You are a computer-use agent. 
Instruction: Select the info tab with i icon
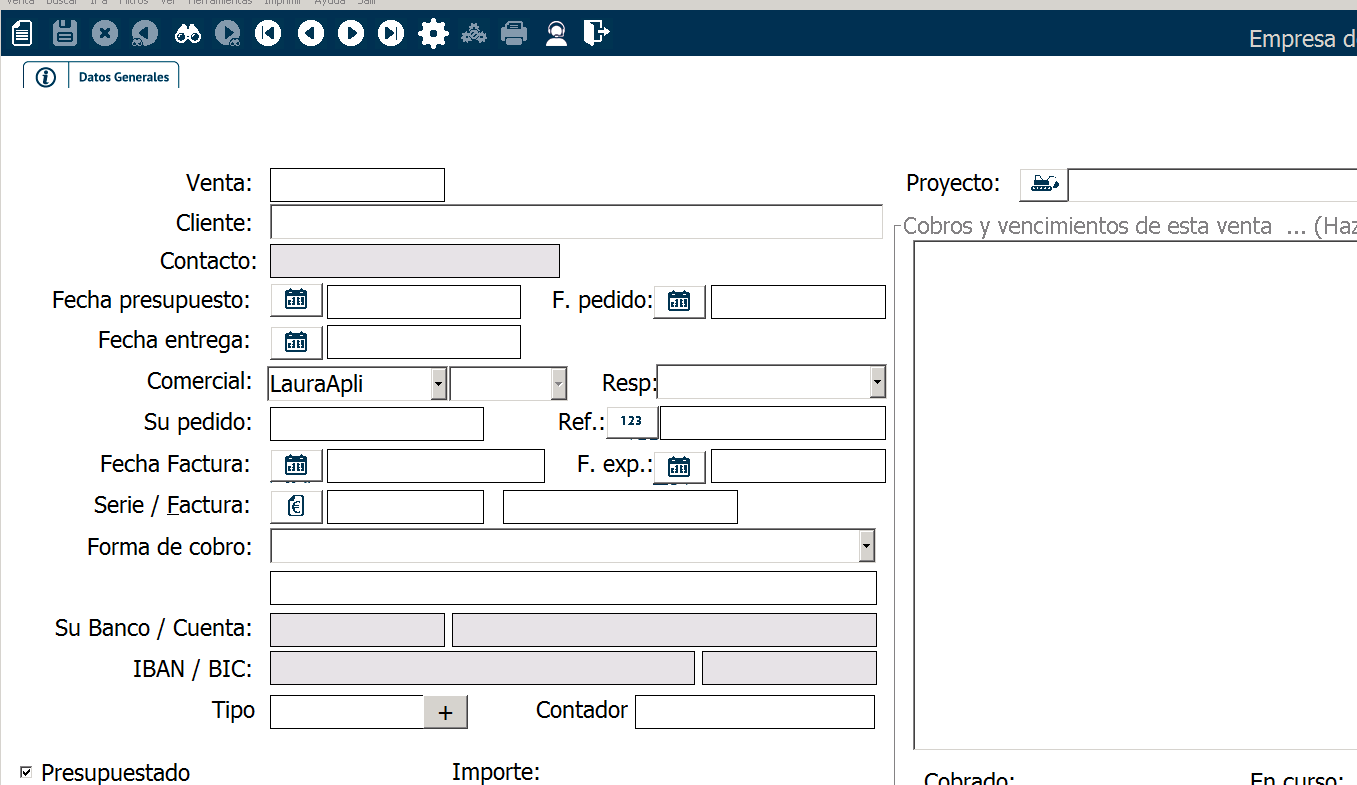(45, 77)
